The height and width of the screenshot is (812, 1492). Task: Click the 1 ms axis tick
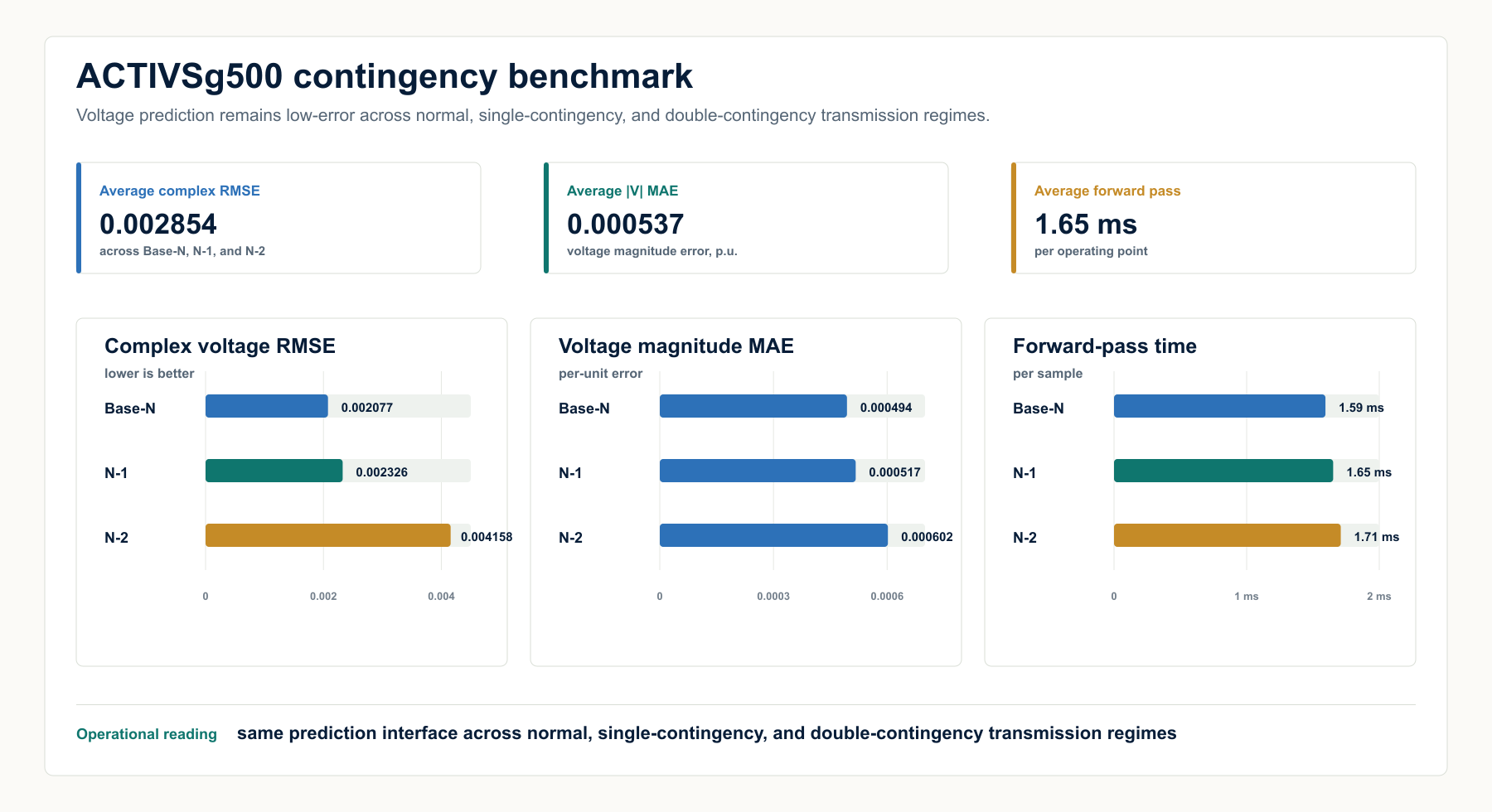(1247, 597)
